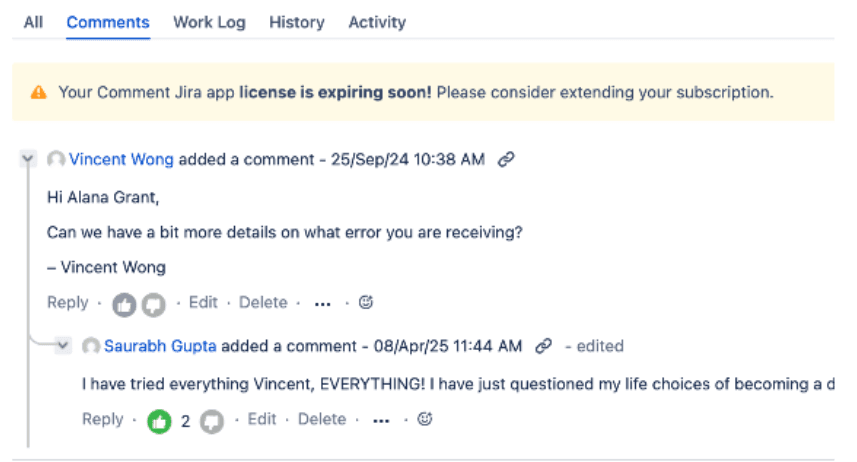Add emoji reaction to Saurabh Gupta's comment
The image size is (857, 462).
425,420
